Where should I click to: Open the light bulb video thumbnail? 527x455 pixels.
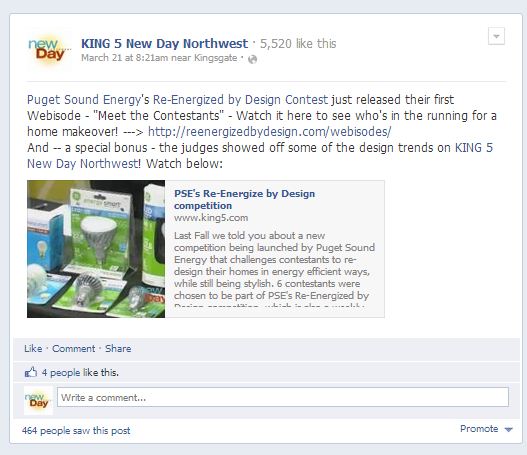click(96, 249)
